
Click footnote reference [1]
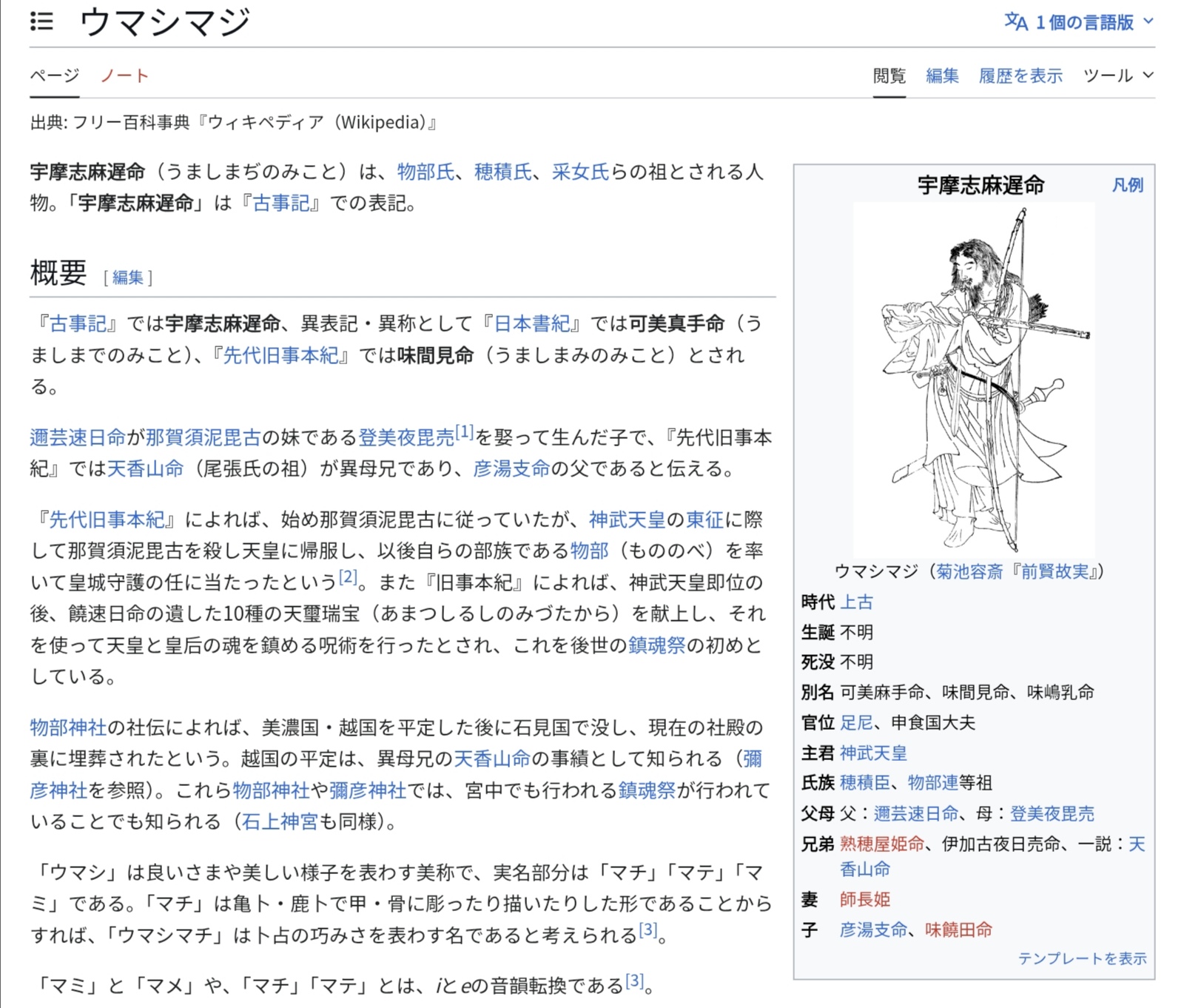click(x=464, y=432)
